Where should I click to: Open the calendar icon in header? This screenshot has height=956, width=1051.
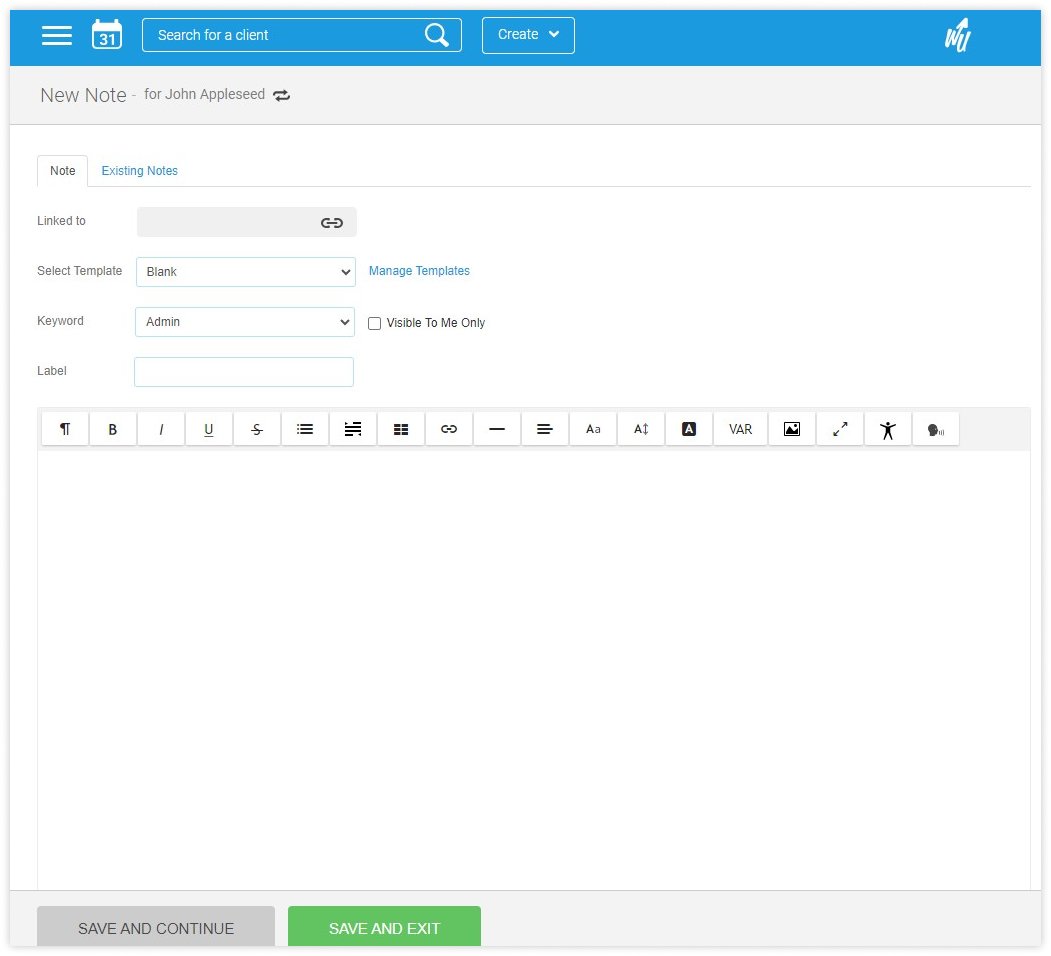pyautogui.click(x=107, y=35)
